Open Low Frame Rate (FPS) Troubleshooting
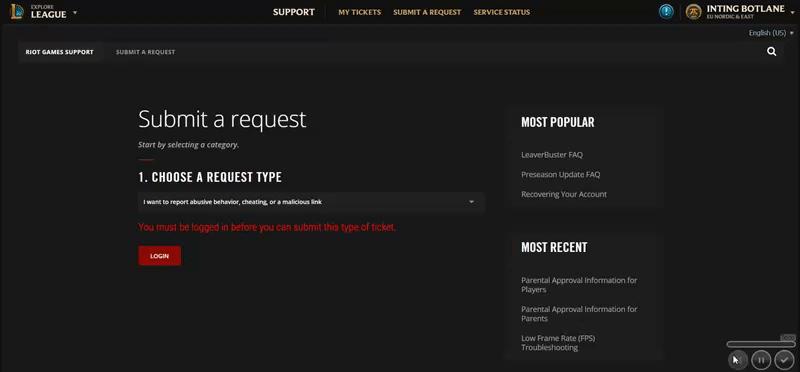Image resolution: width=800 pixels, height=372 pixels. tap(558, 342)
